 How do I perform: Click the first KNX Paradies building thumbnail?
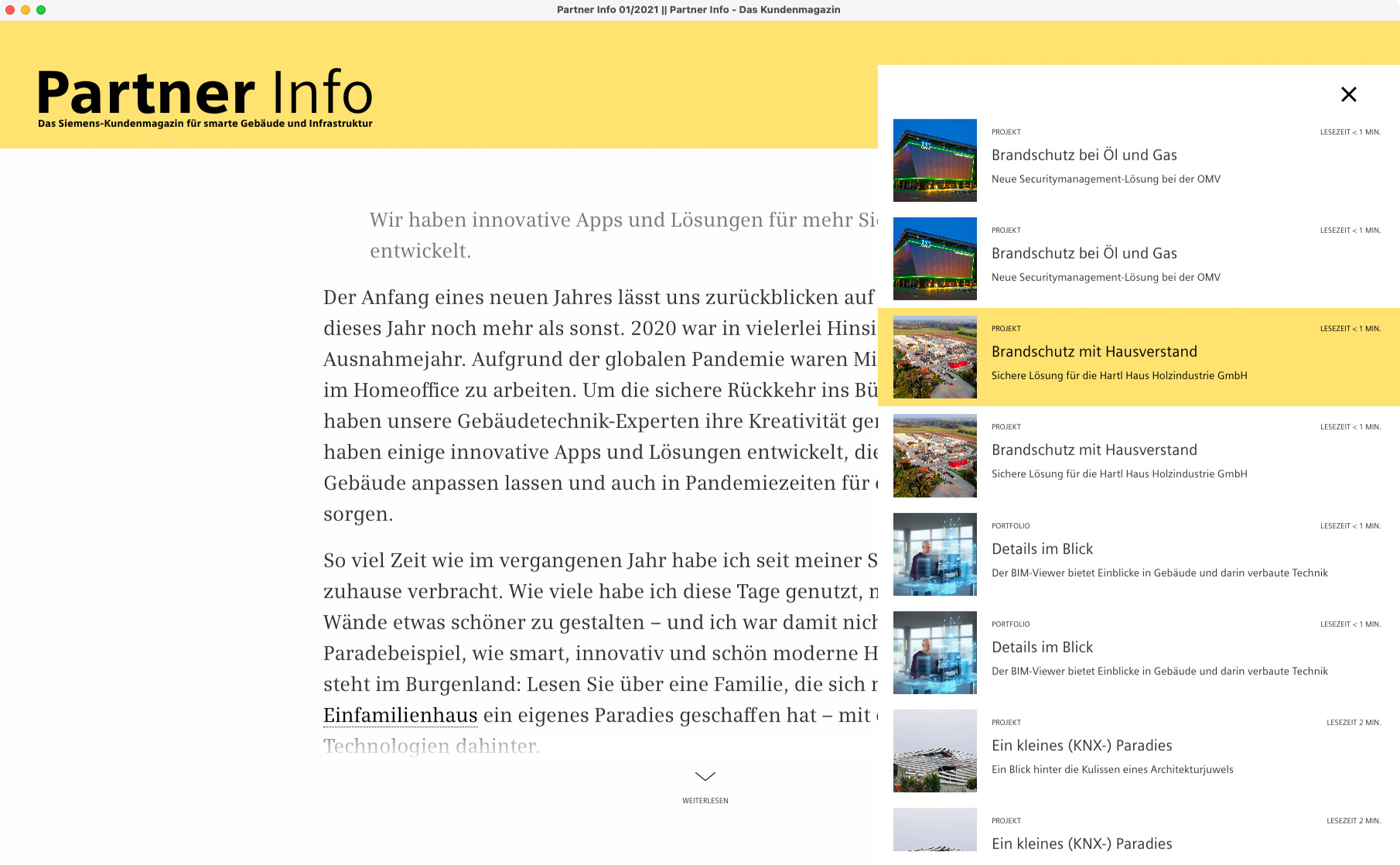coord(934,750)
